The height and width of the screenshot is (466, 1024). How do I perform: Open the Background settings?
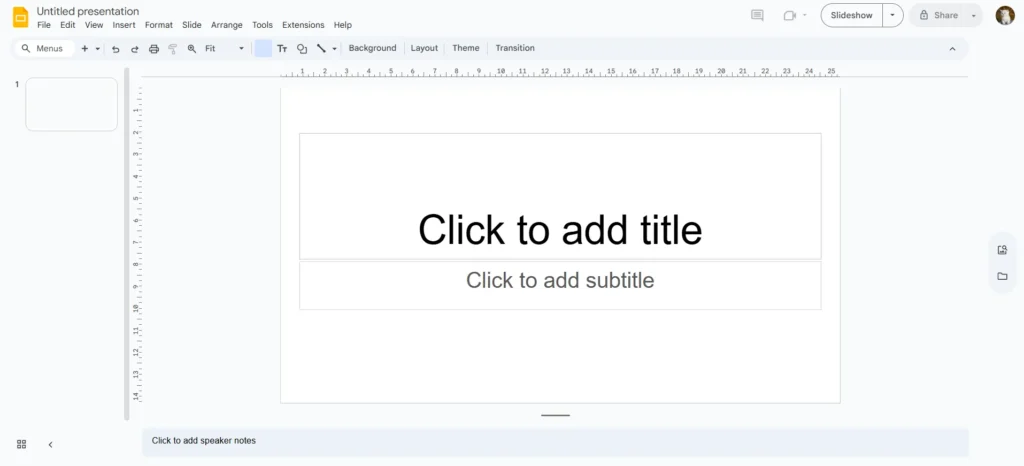pyautogui.click(x=372, y=48)
